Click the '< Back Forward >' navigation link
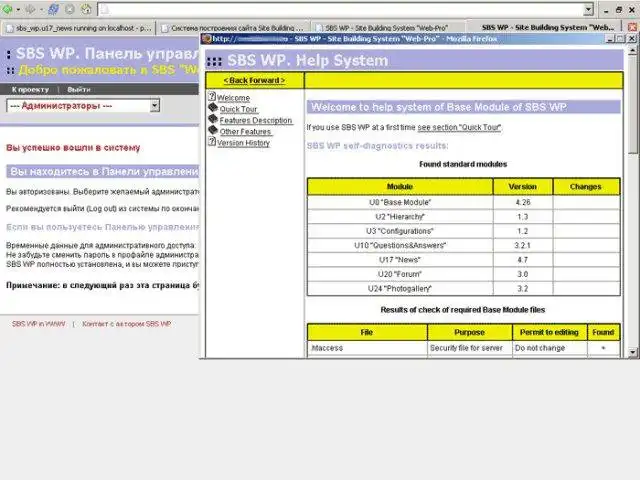 254,80
